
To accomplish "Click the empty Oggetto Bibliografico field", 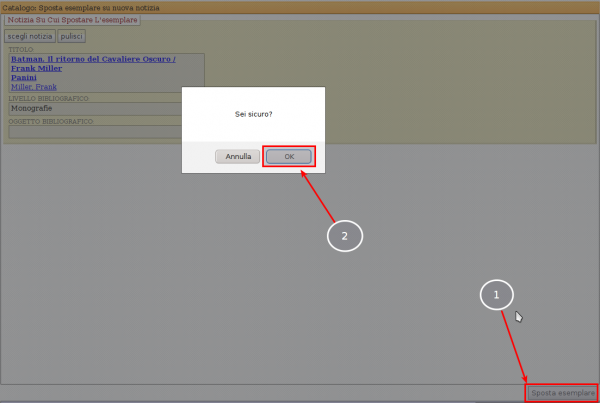I will pyautogui.click(x=90, y=130).
